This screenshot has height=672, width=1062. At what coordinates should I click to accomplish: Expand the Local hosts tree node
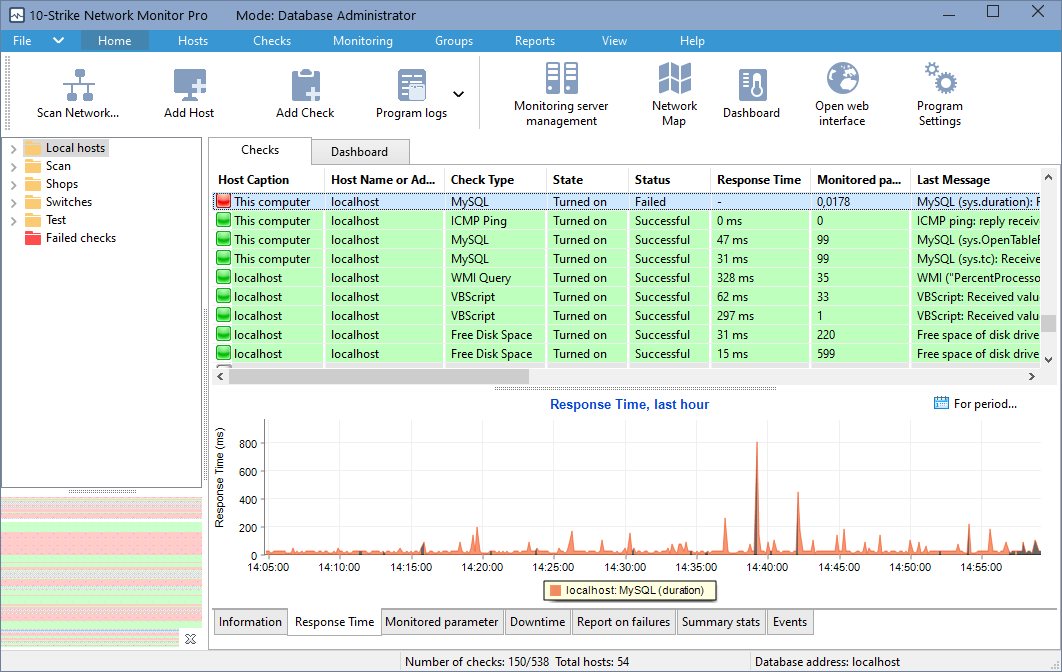[x=14, y=148]
